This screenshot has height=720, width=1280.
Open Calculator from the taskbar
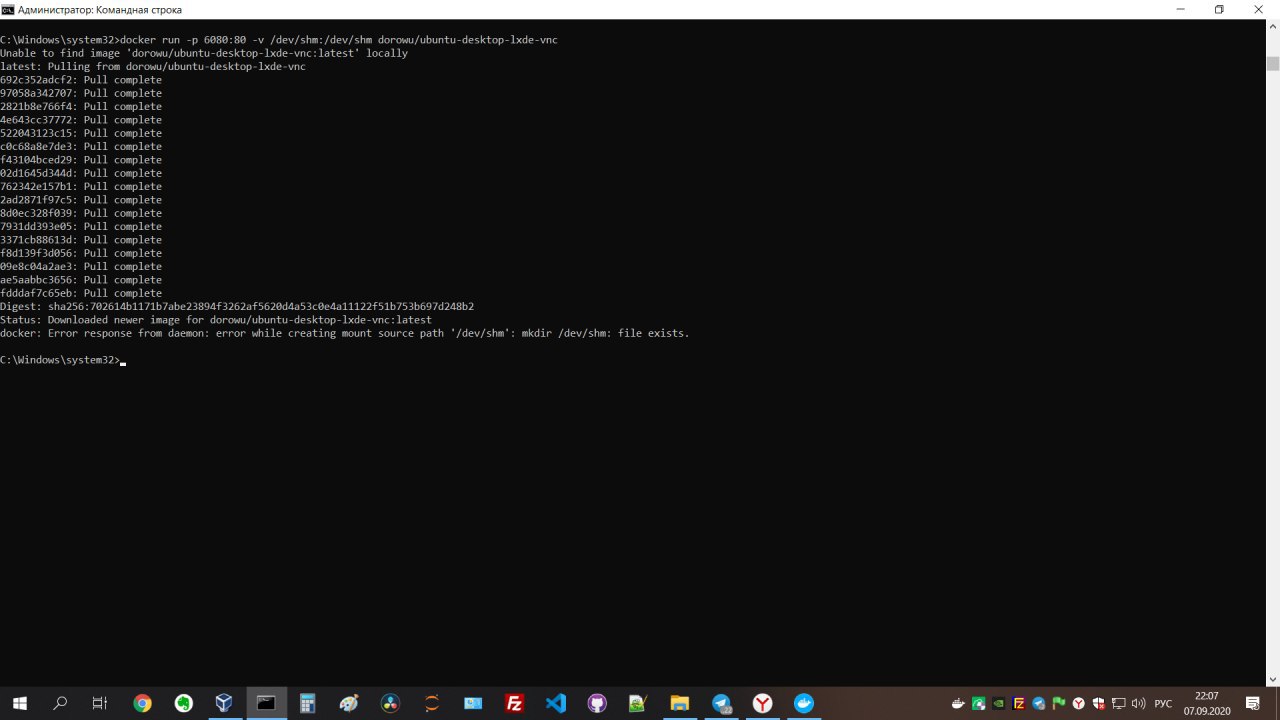[x=308, y=703]
